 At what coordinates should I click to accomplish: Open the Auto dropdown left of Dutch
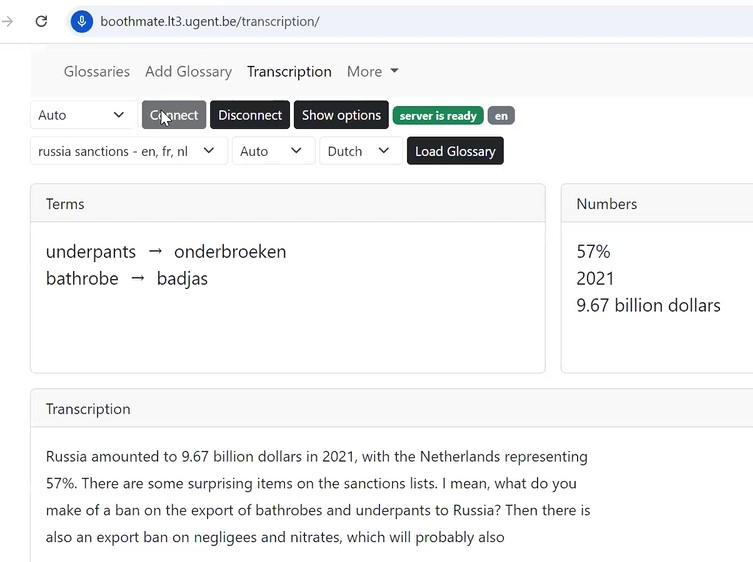[x=272, y=151]
